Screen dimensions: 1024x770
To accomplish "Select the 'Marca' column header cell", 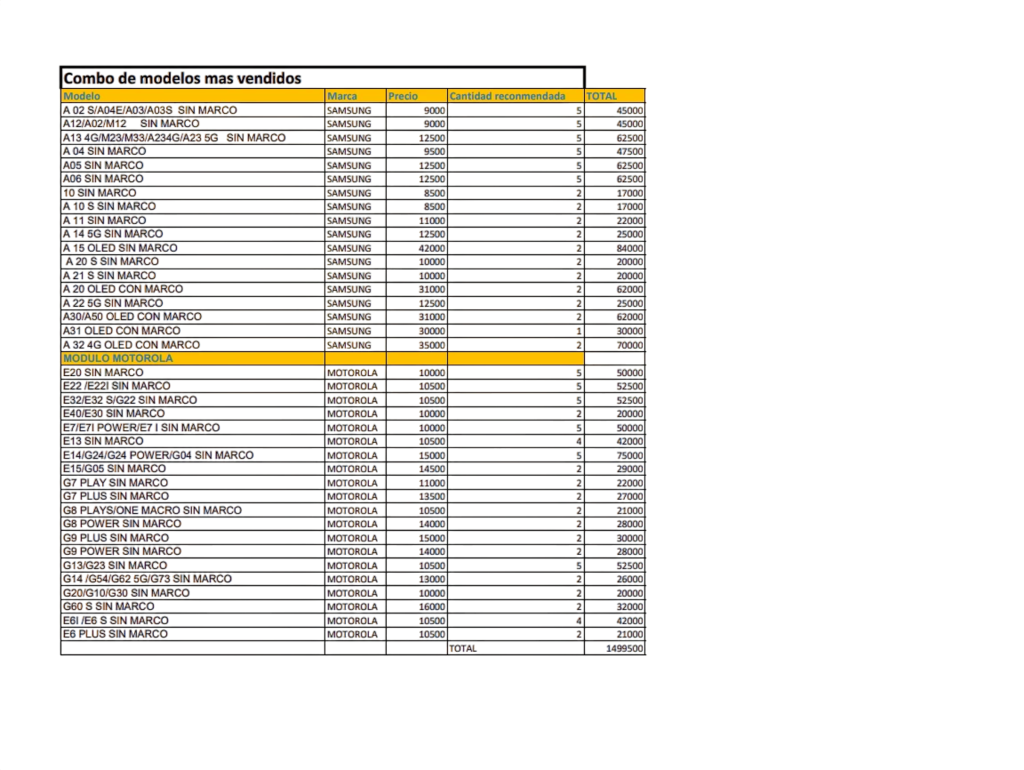I will coord(354,96).
